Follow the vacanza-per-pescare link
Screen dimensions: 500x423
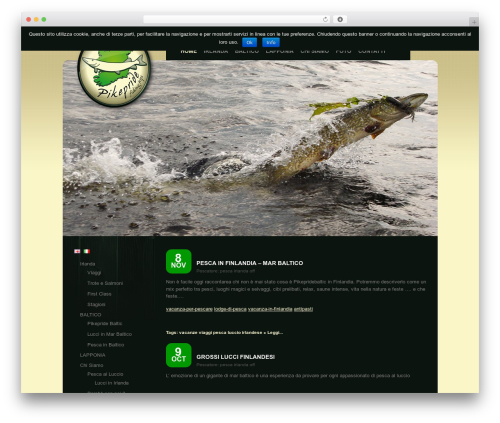coord(189,309)
